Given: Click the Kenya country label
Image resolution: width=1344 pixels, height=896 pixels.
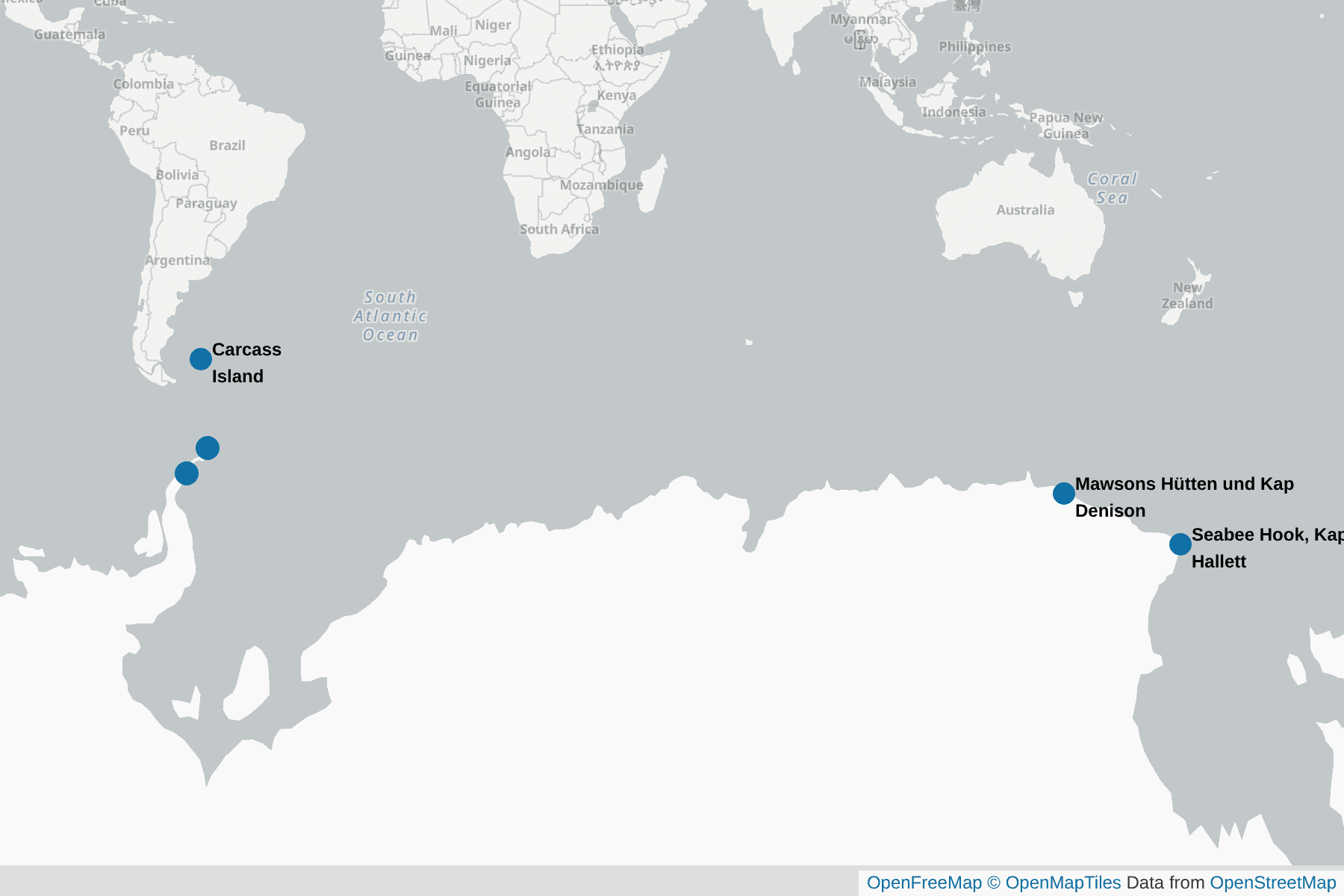Looking at the screenshot, I should click(x=617, y=96).
